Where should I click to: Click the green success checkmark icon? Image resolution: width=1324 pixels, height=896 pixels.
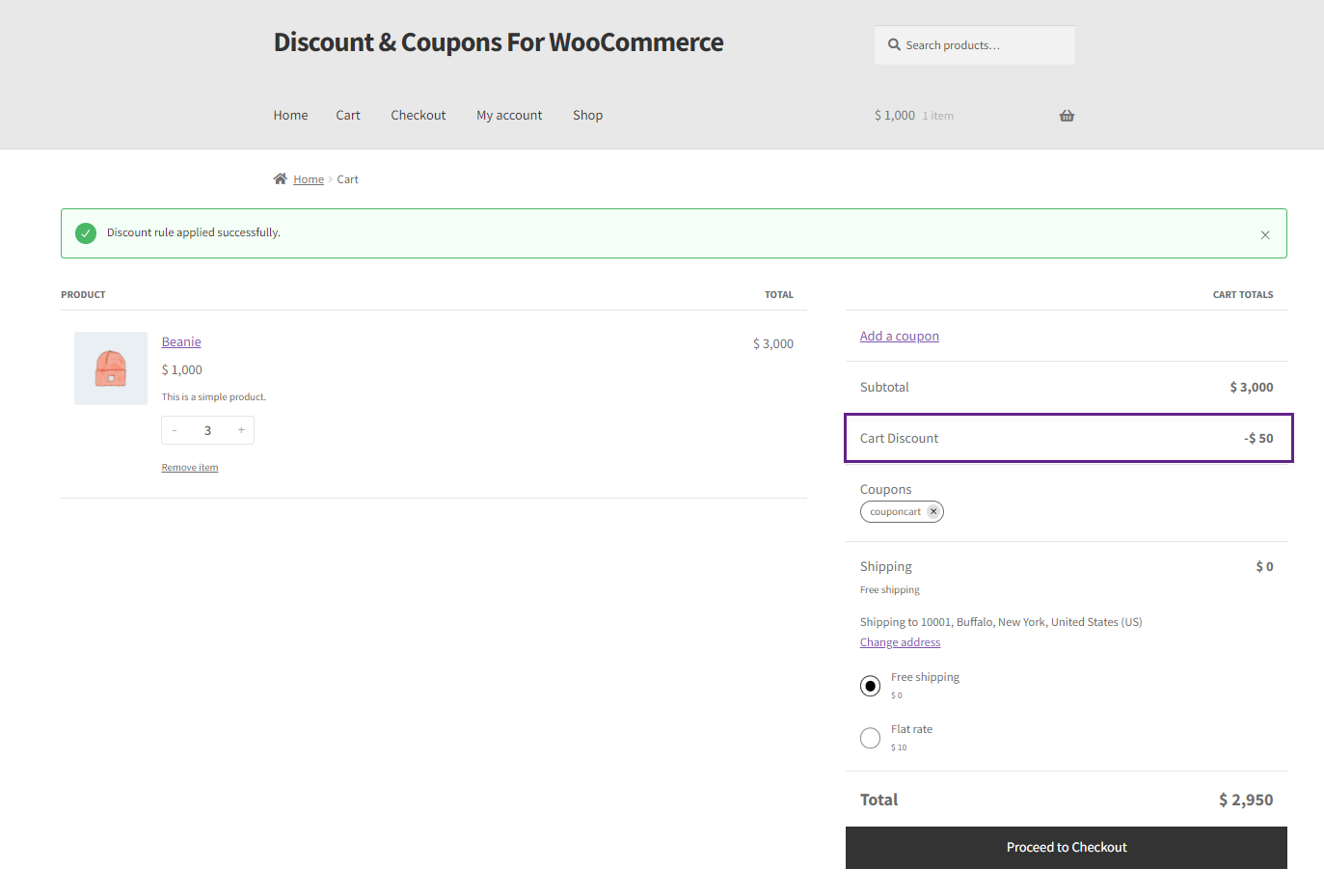[86, 232]
